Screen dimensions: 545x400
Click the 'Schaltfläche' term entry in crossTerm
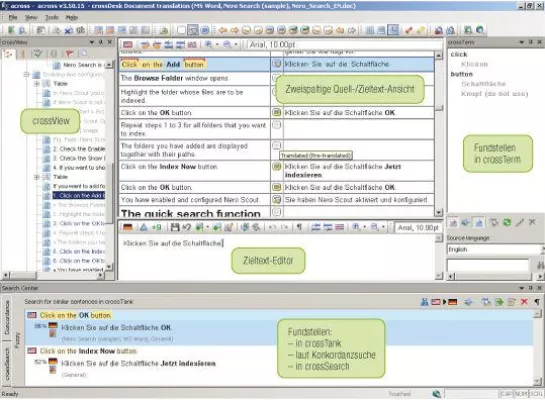[x=483, y=84]
